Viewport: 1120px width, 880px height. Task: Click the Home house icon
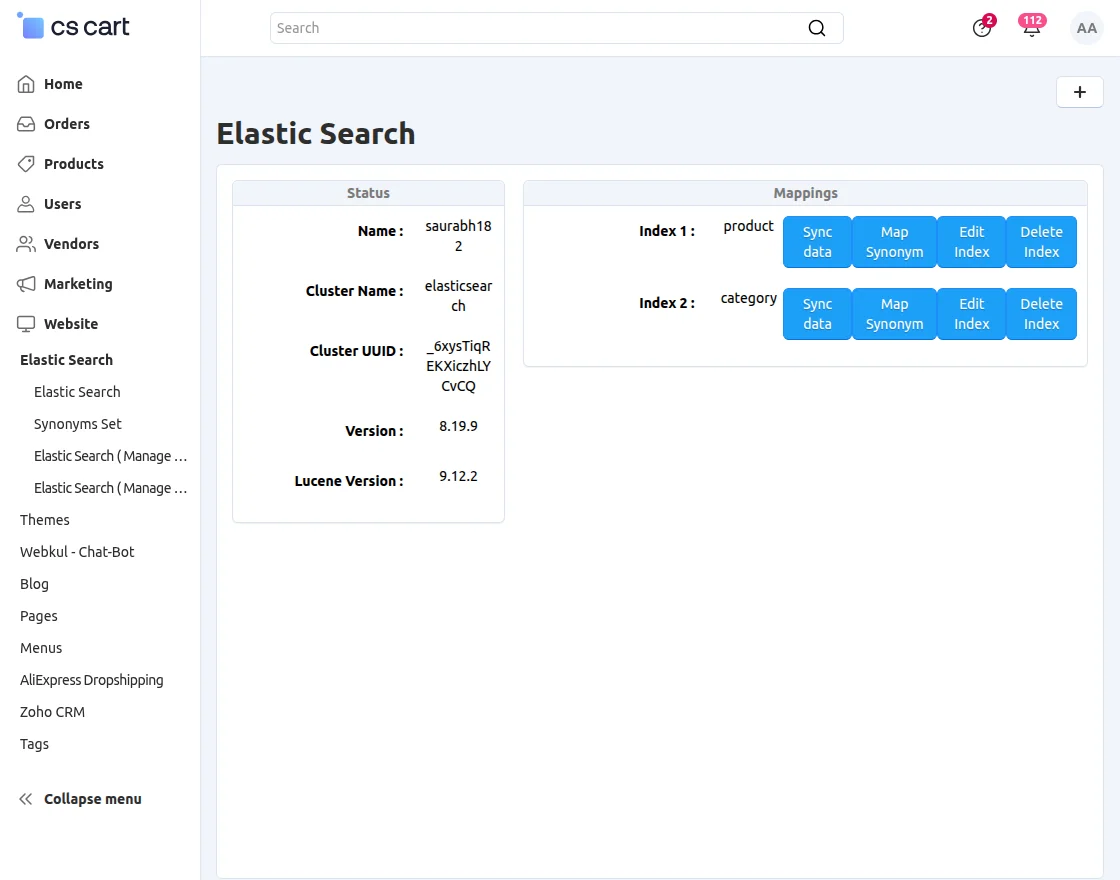pyautogui.click(x=26, y=84)
